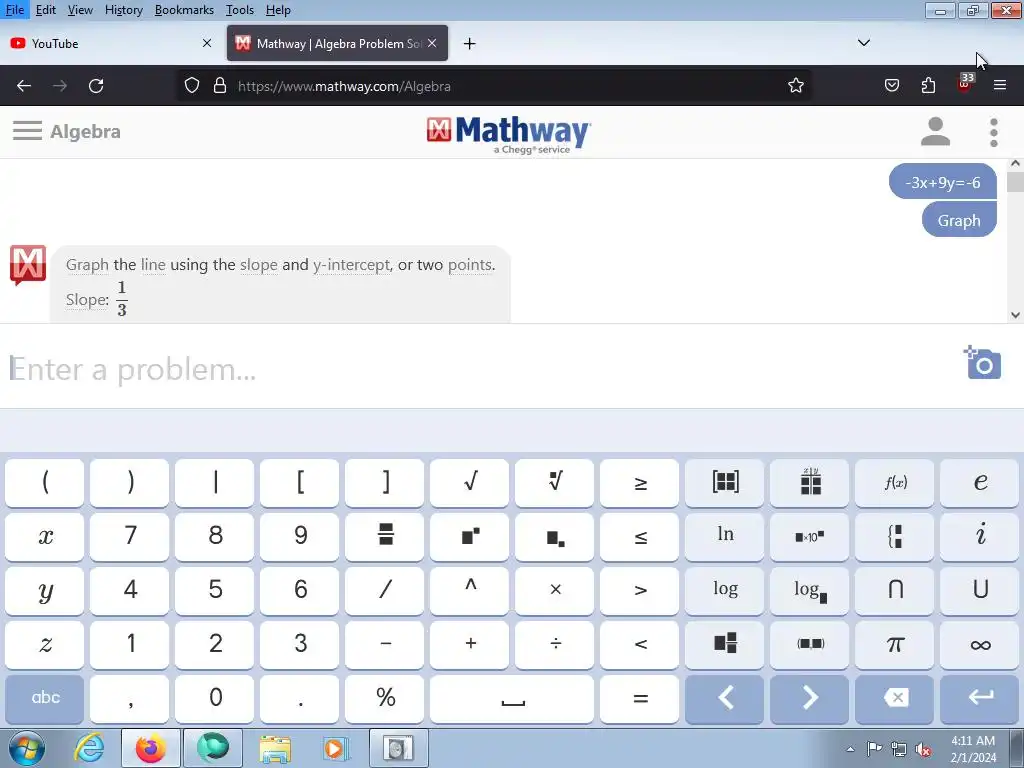Click the y-intercept glossary link

coord(351,264)
